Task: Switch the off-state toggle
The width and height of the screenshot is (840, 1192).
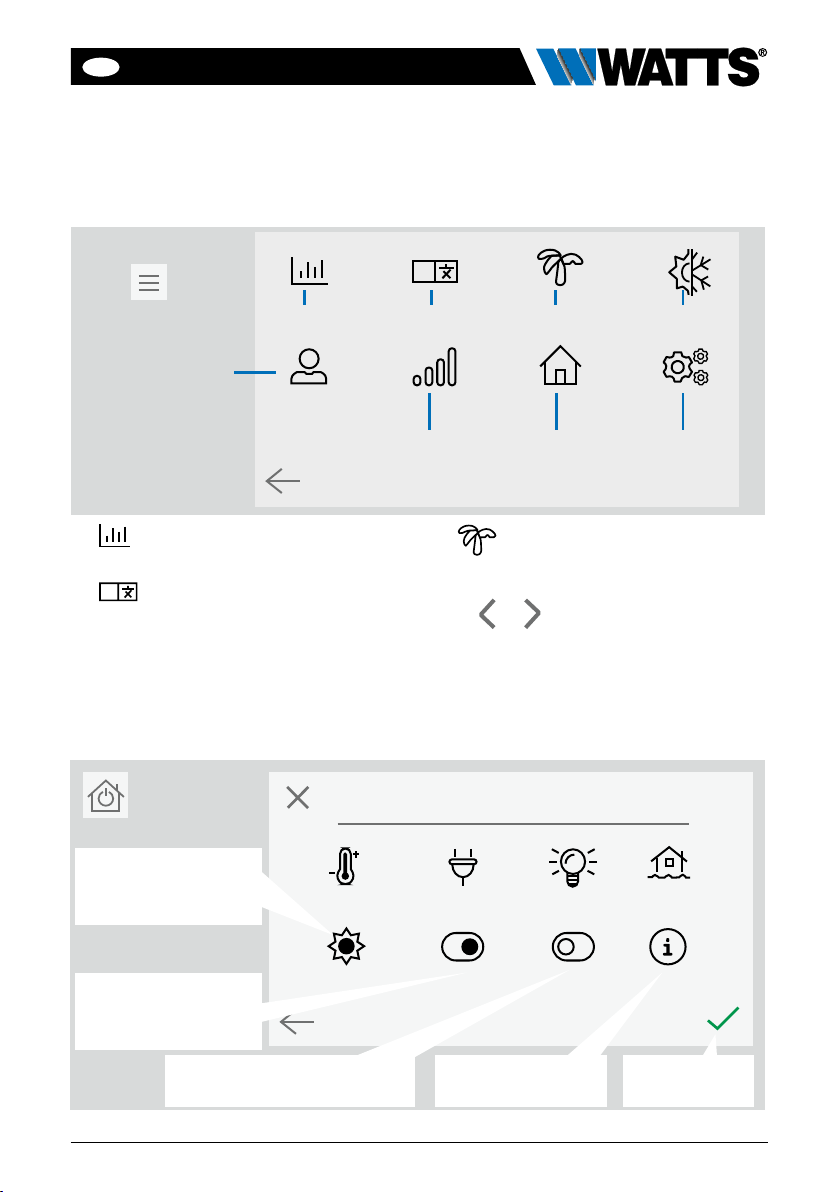Action: (573, 946)
